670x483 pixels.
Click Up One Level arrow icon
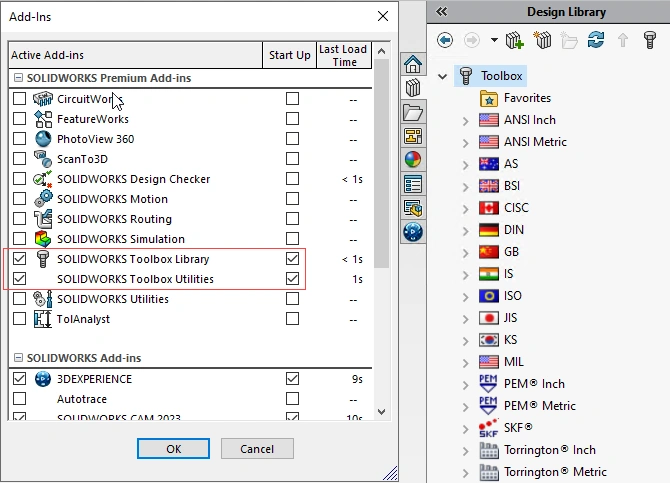623,41
